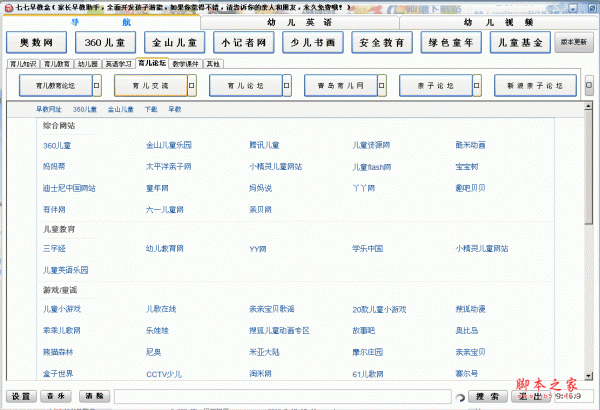Open the 妈妈帮 link
The height and width of the screenshot is (410, 600).
pos(54,167)
